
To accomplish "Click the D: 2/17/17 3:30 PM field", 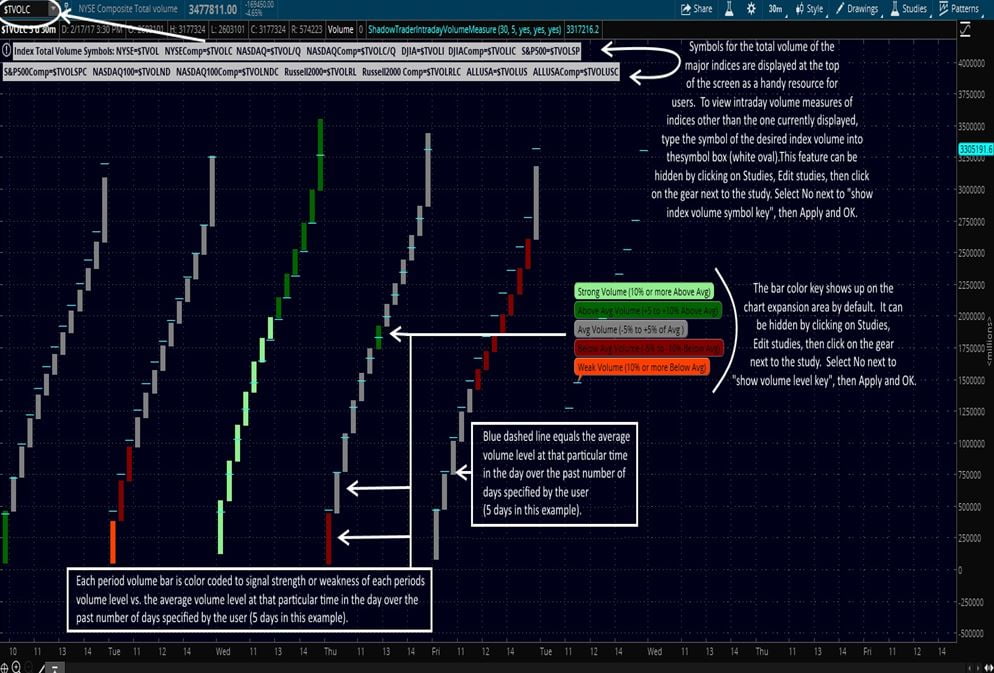I will click(x=92, y=30).
